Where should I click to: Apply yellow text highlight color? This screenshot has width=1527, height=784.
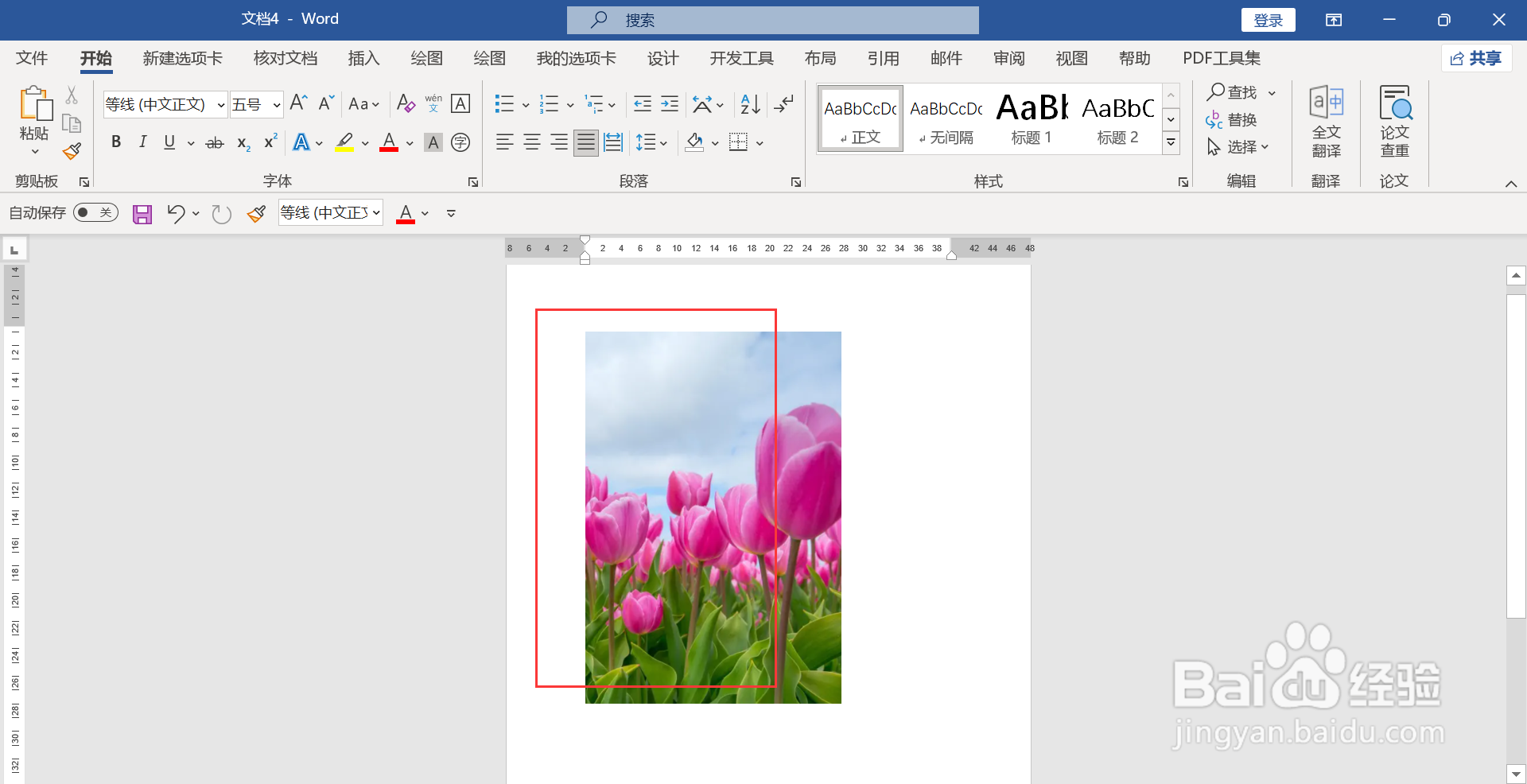[x=344, y=142]
